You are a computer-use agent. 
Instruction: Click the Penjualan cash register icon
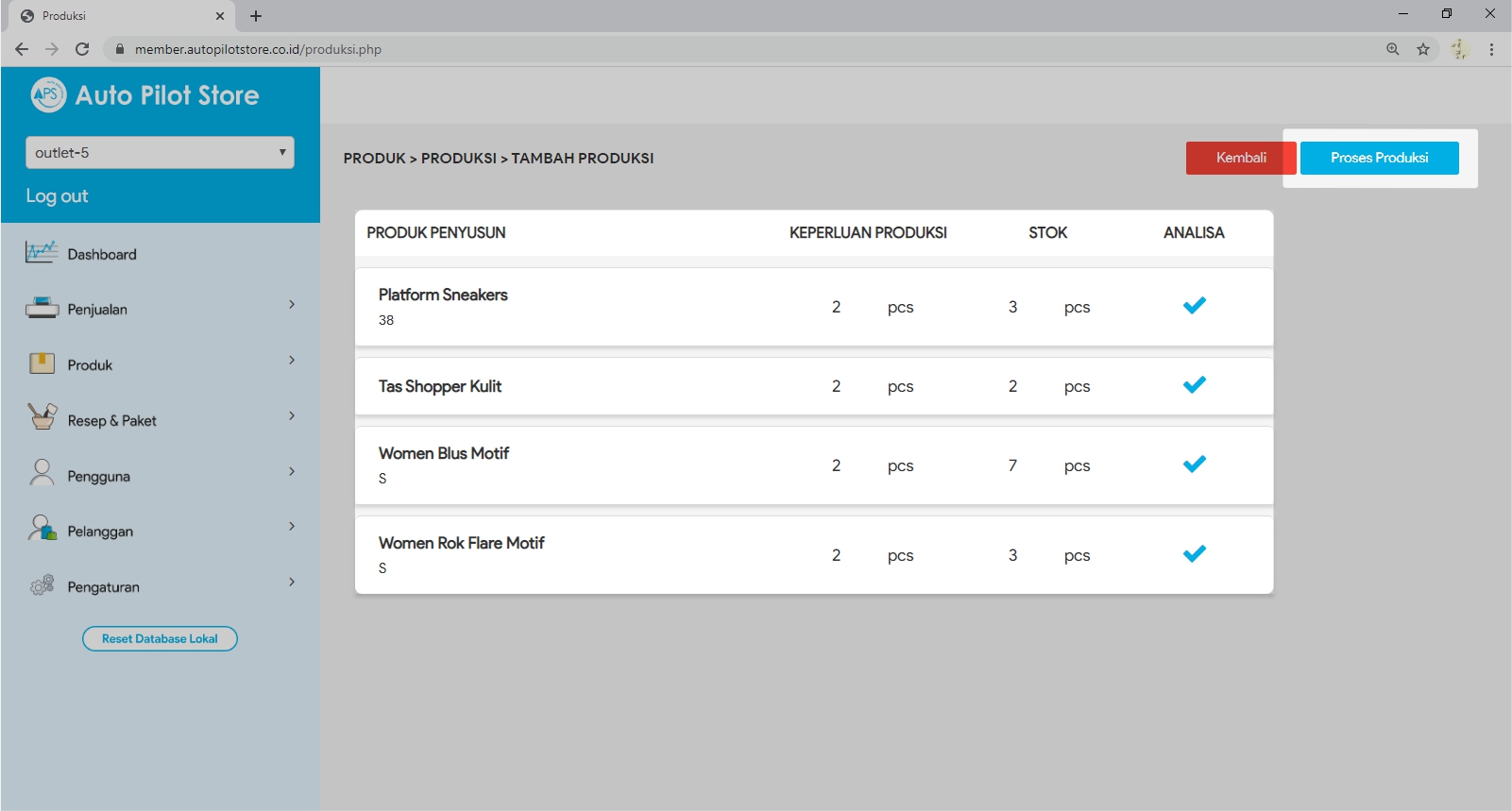42,308
